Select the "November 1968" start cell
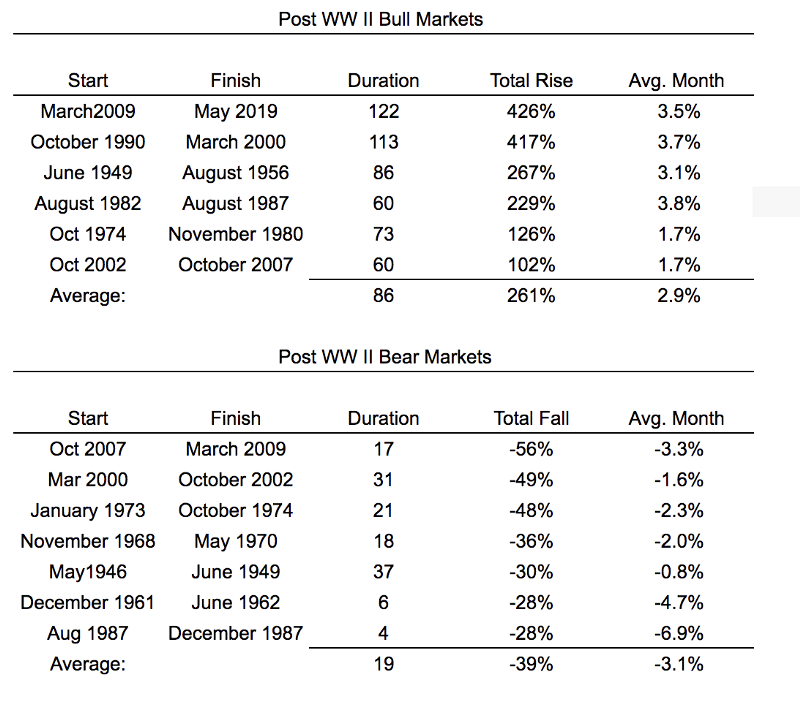Screen dimensions: 800x704 click(88, 541)
